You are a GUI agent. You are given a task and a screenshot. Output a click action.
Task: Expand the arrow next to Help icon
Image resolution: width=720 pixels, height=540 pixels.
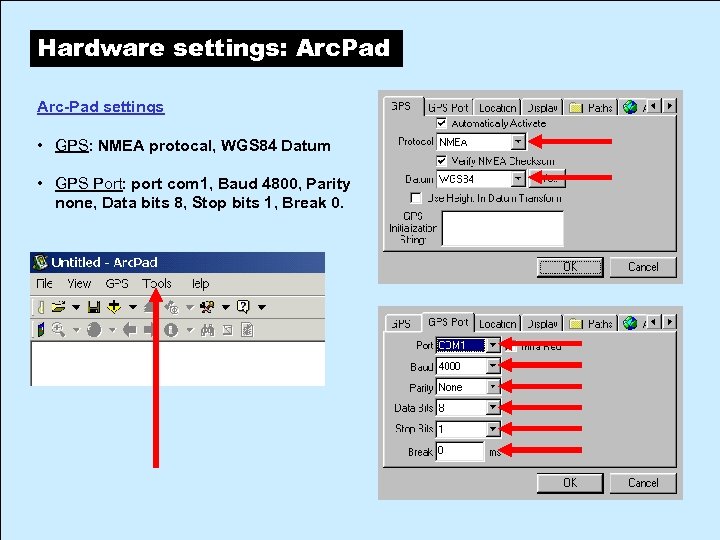coord(262,307)
